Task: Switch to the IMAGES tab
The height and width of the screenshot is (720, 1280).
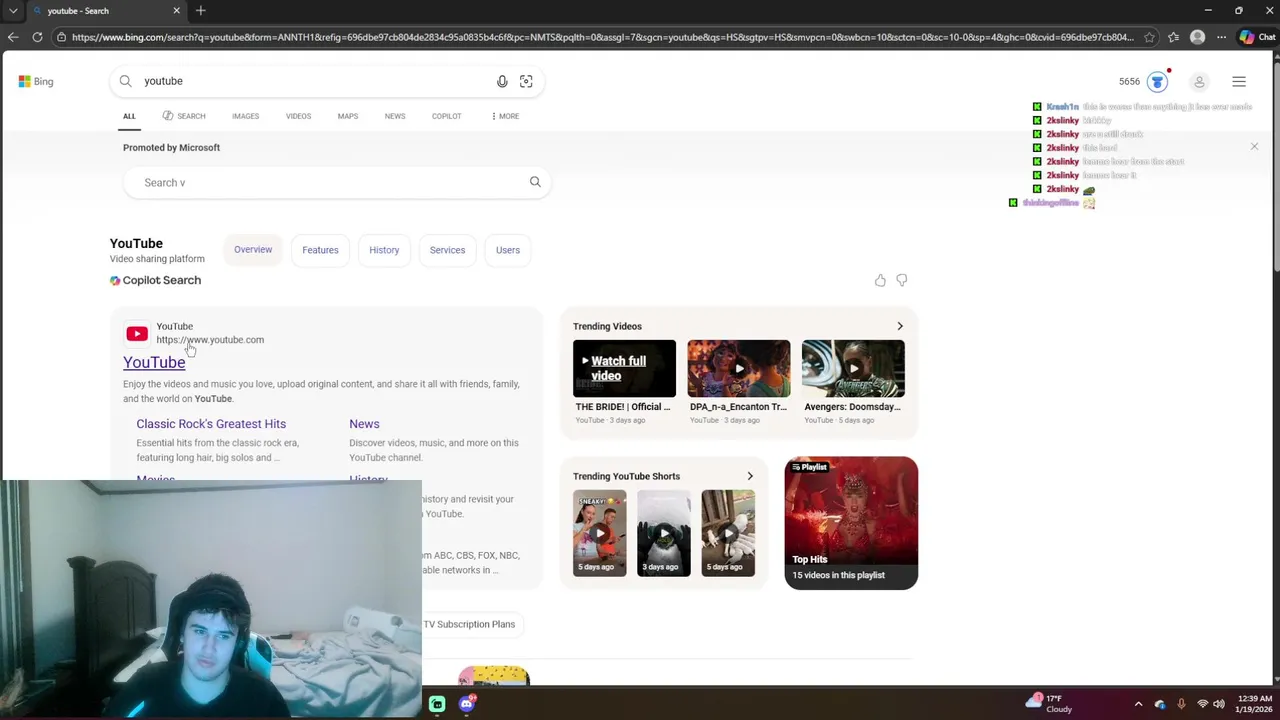Action: [x=245, y=116]
